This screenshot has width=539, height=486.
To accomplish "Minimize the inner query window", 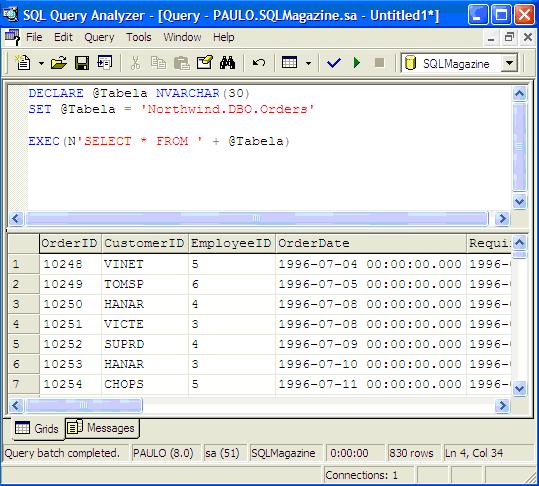I will click(491, 37).
